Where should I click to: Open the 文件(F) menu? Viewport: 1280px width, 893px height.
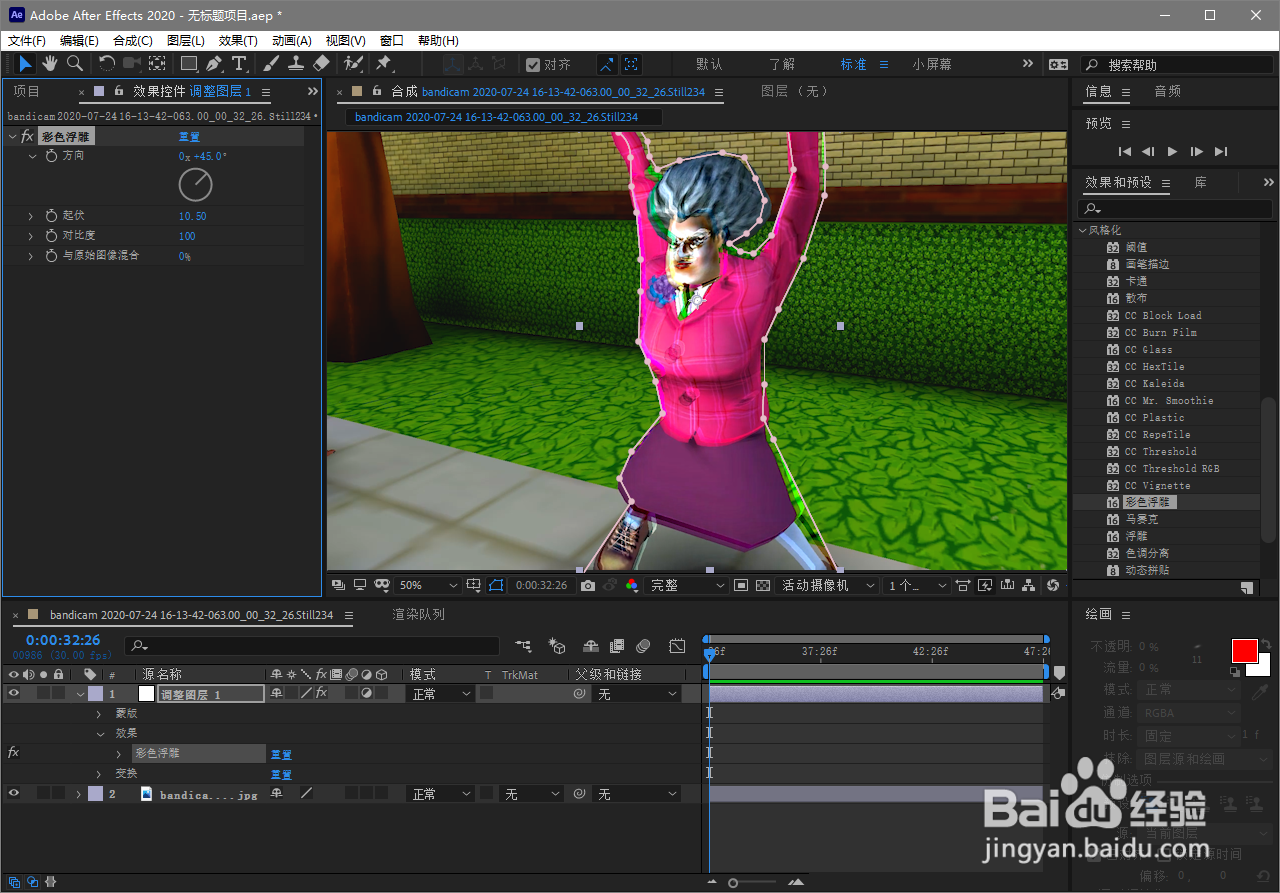pyautogui.click(x=27, y=41)
